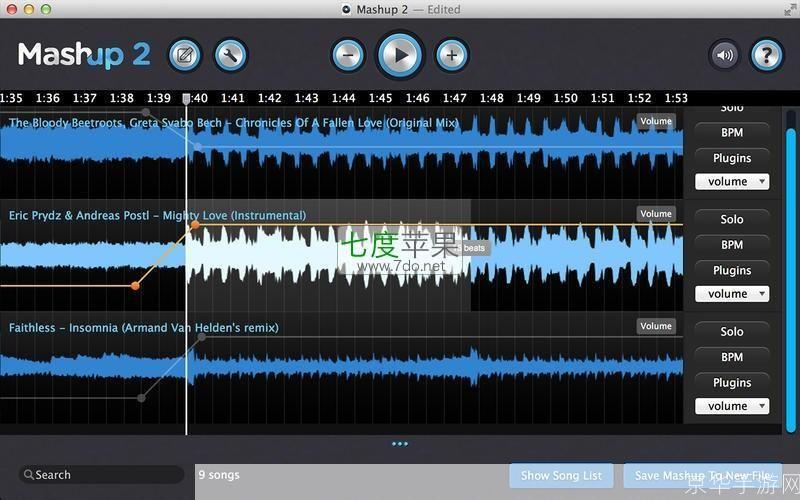Click the fullscreen arrows in the title bar

[x=791, y=9]
